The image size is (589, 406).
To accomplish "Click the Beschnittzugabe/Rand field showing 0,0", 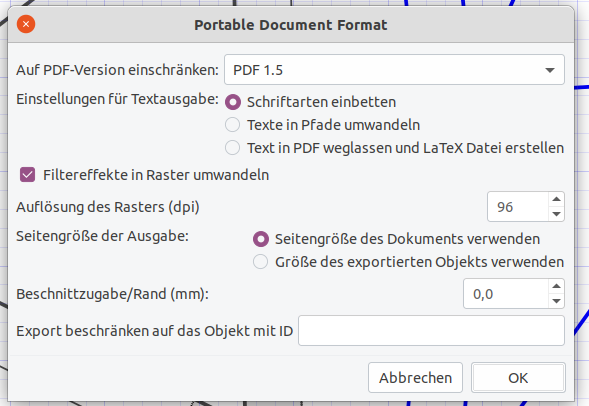I will (x=506, y=294).
